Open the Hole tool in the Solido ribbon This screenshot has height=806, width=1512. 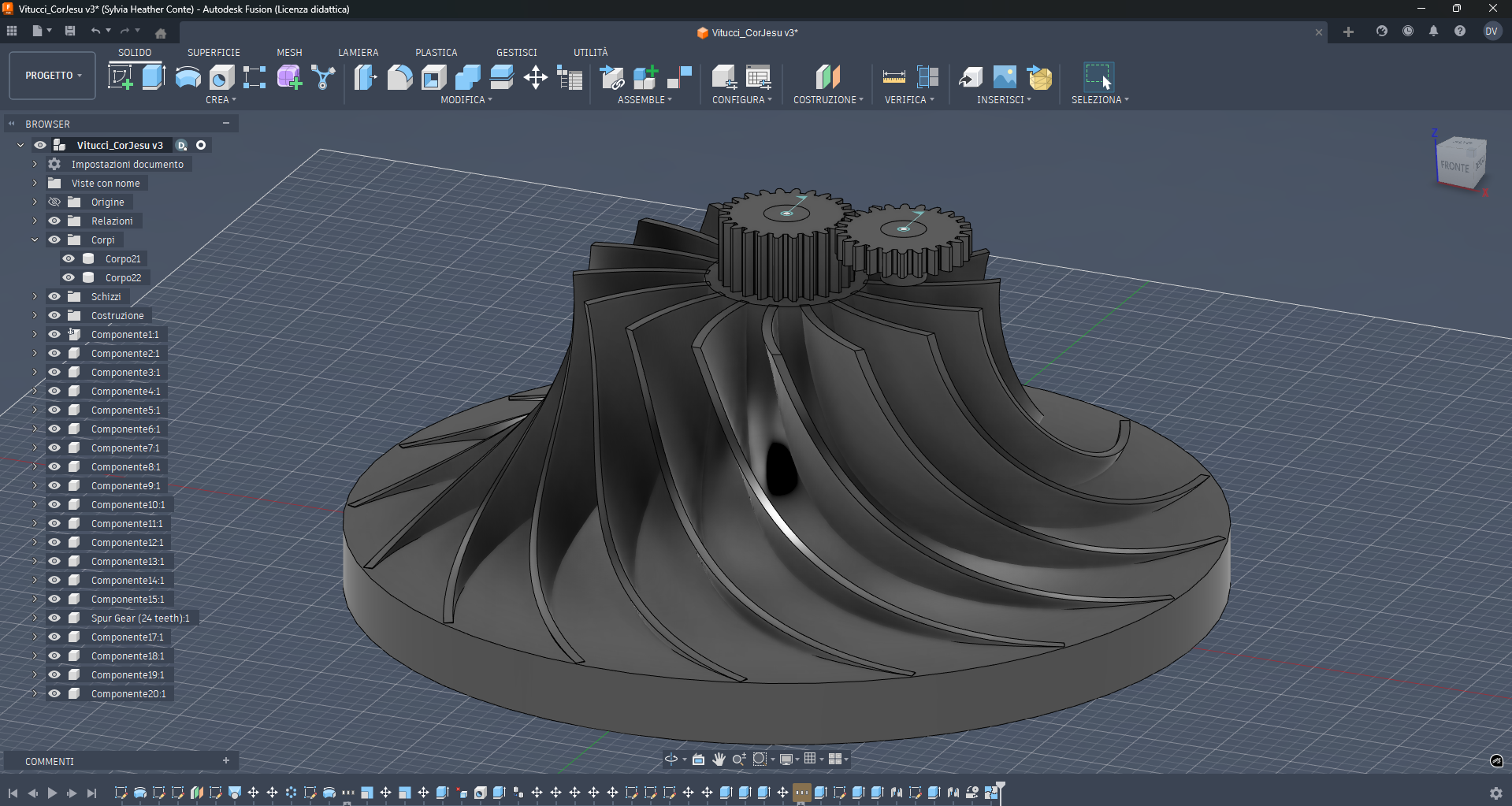coord(221,76)
